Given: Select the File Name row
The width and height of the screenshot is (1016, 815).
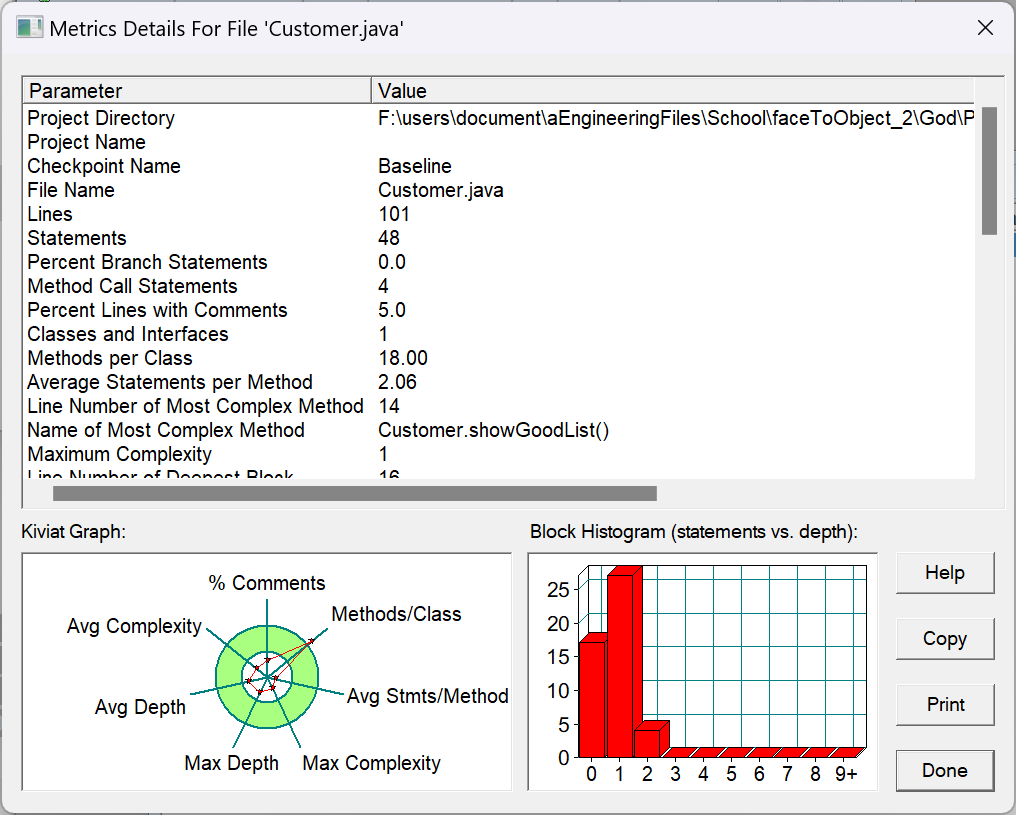Looking at the screenshot, I should (x=499, y=190).
